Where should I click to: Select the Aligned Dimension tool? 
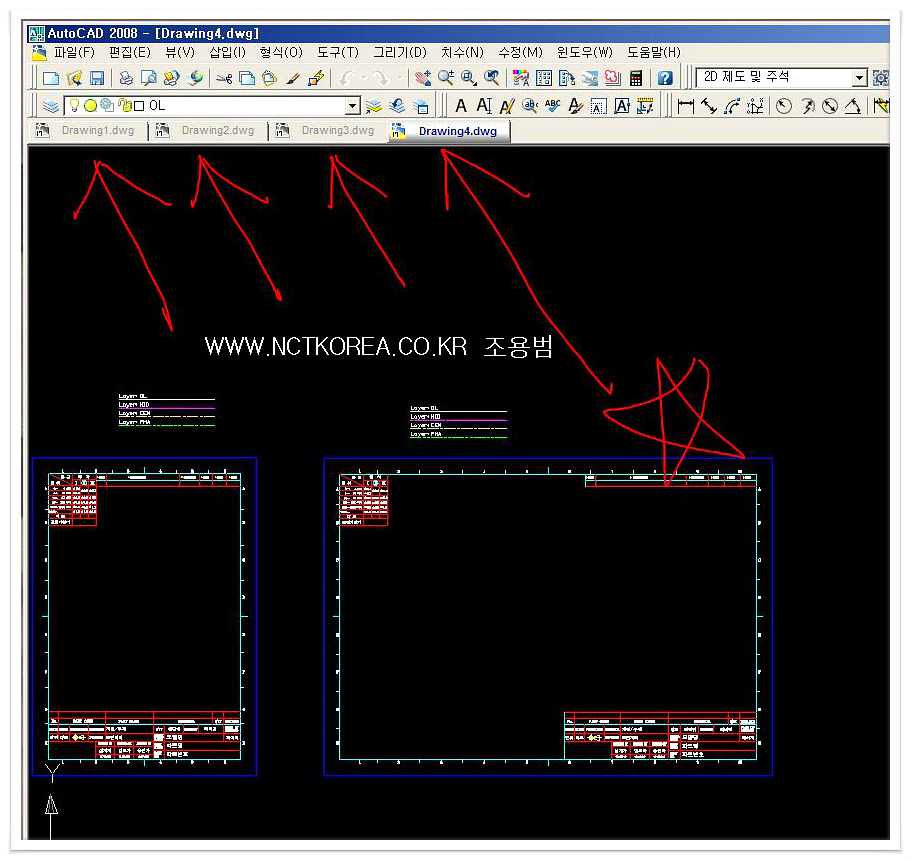709,106
